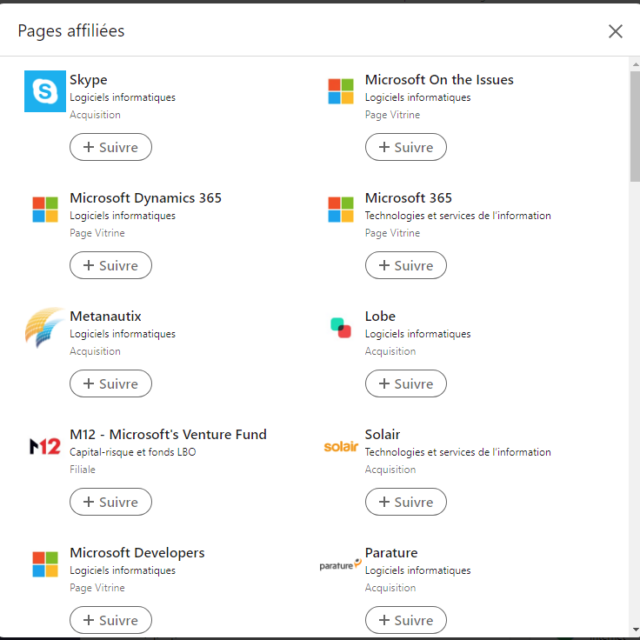Click 'Page Vitrine' under Microsoft Developers

click(x=97, y=588)
